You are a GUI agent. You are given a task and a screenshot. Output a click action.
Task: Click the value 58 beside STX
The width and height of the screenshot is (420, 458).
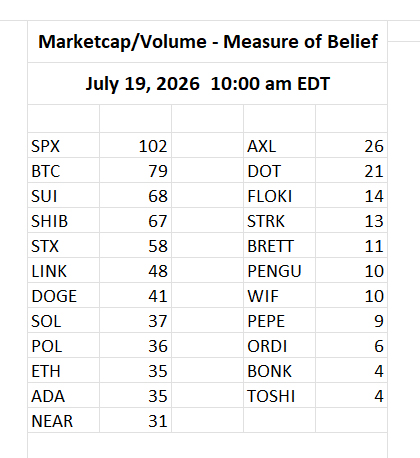[x=135, y=245]
